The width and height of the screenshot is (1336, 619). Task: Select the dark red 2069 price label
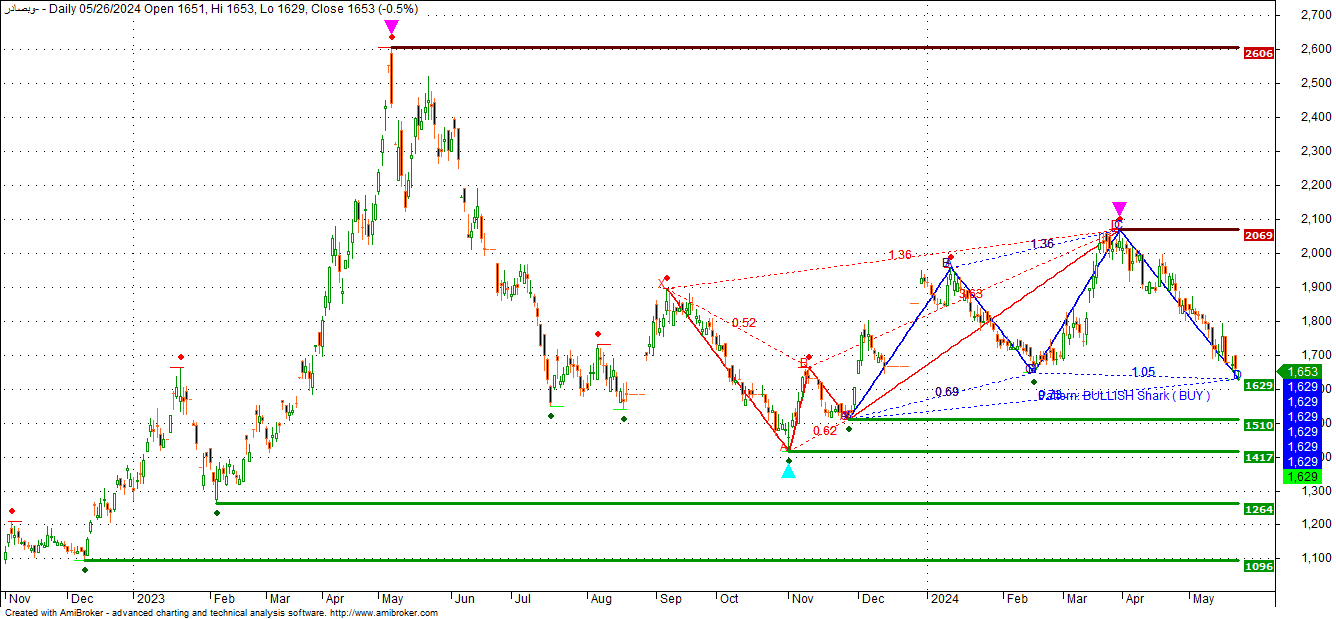(1259, 235)
